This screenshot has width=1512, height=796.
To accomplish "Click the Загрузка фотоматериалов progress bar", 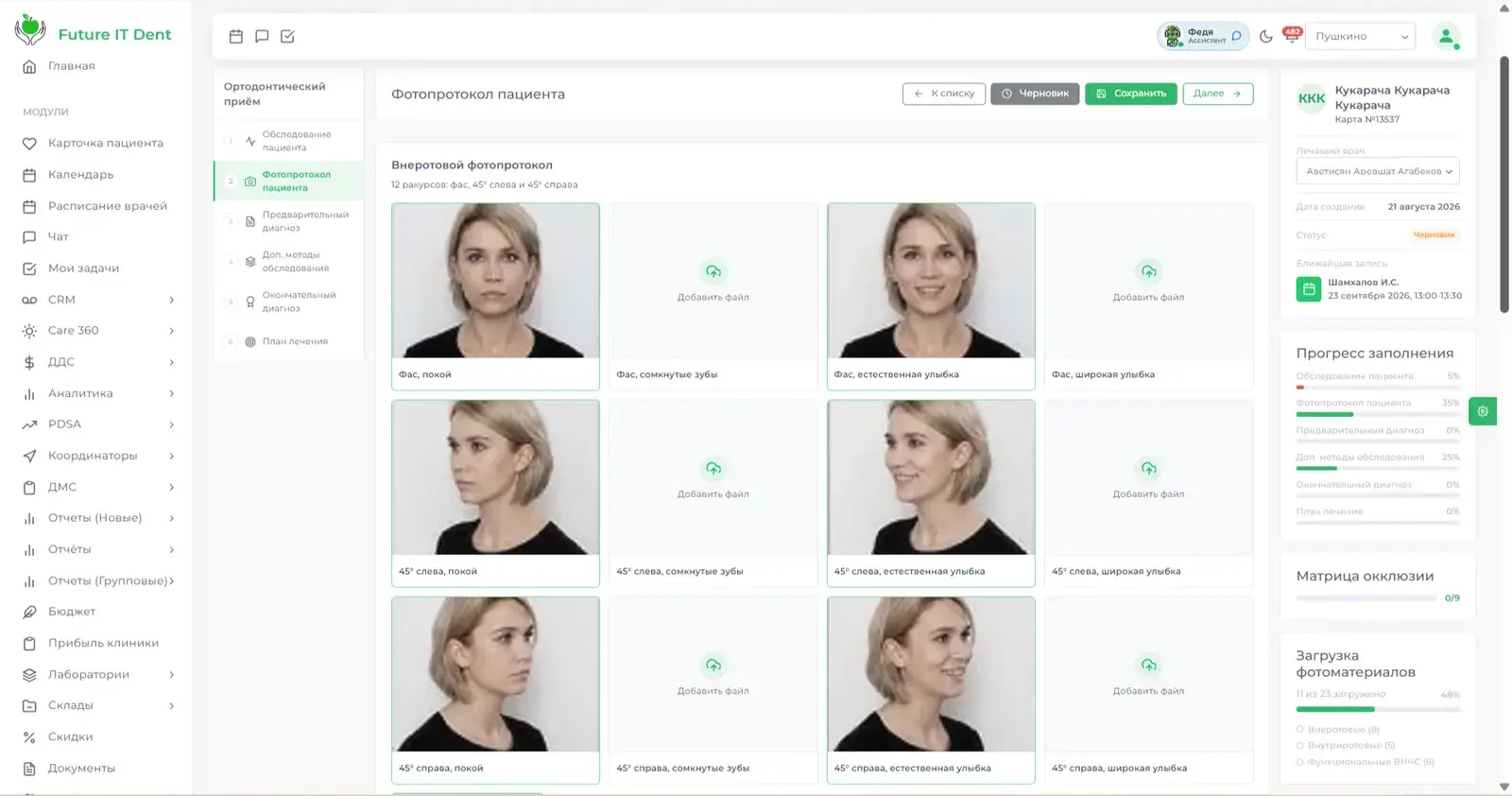I will (x=1378, y=709).
